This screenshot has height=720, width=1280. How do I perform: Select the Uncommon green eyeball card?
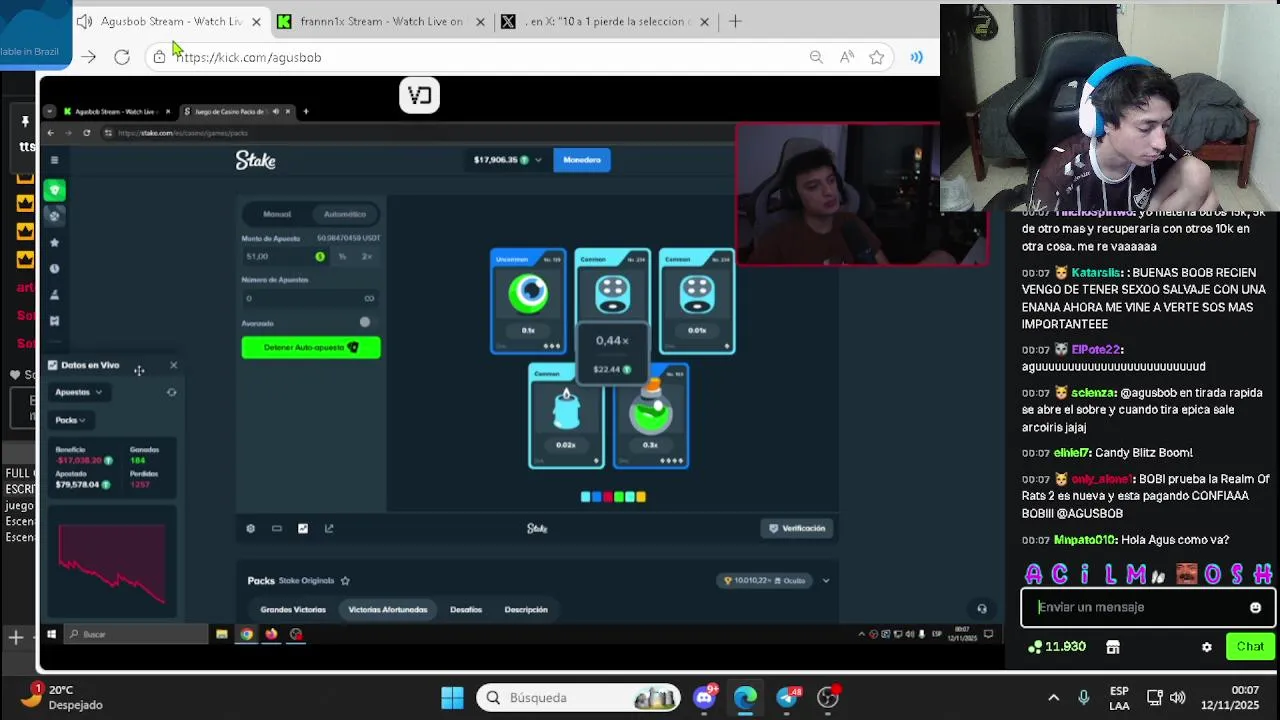pyautogui.click(x=528, y=301)
